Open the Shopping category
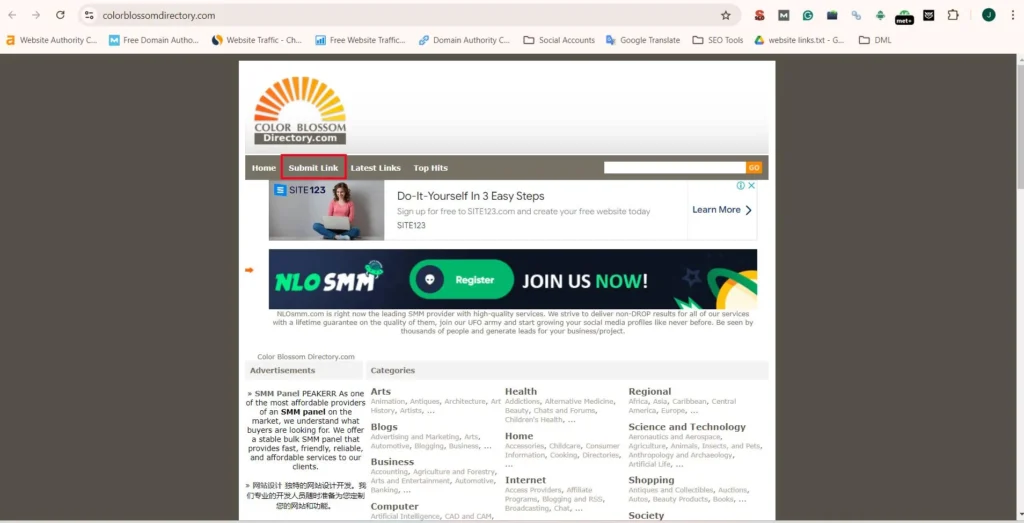Image resolution: width=1024 pixels, height=523 pixels. [651, 480]
